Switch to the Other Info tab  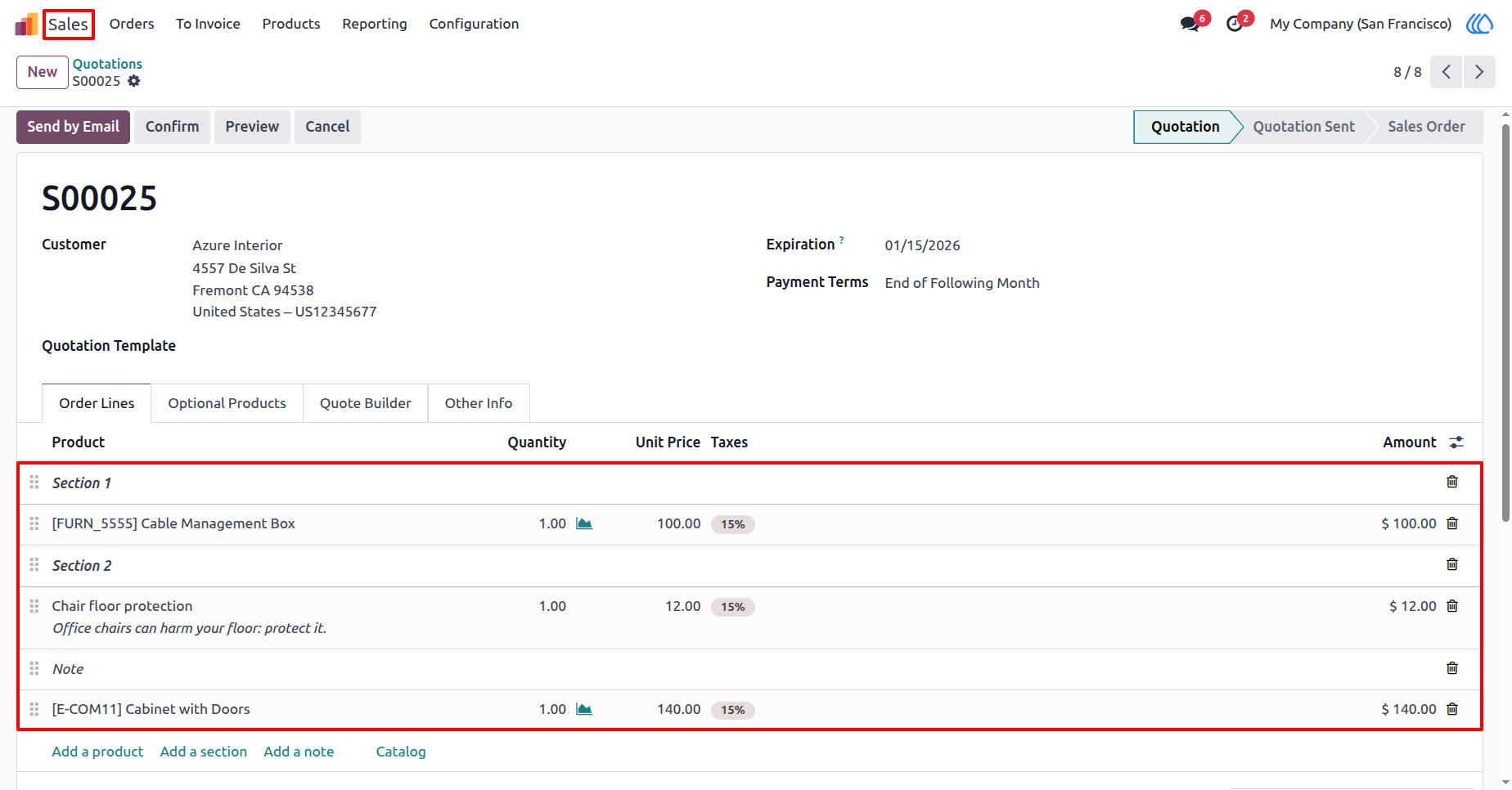[x=479, y=403]
